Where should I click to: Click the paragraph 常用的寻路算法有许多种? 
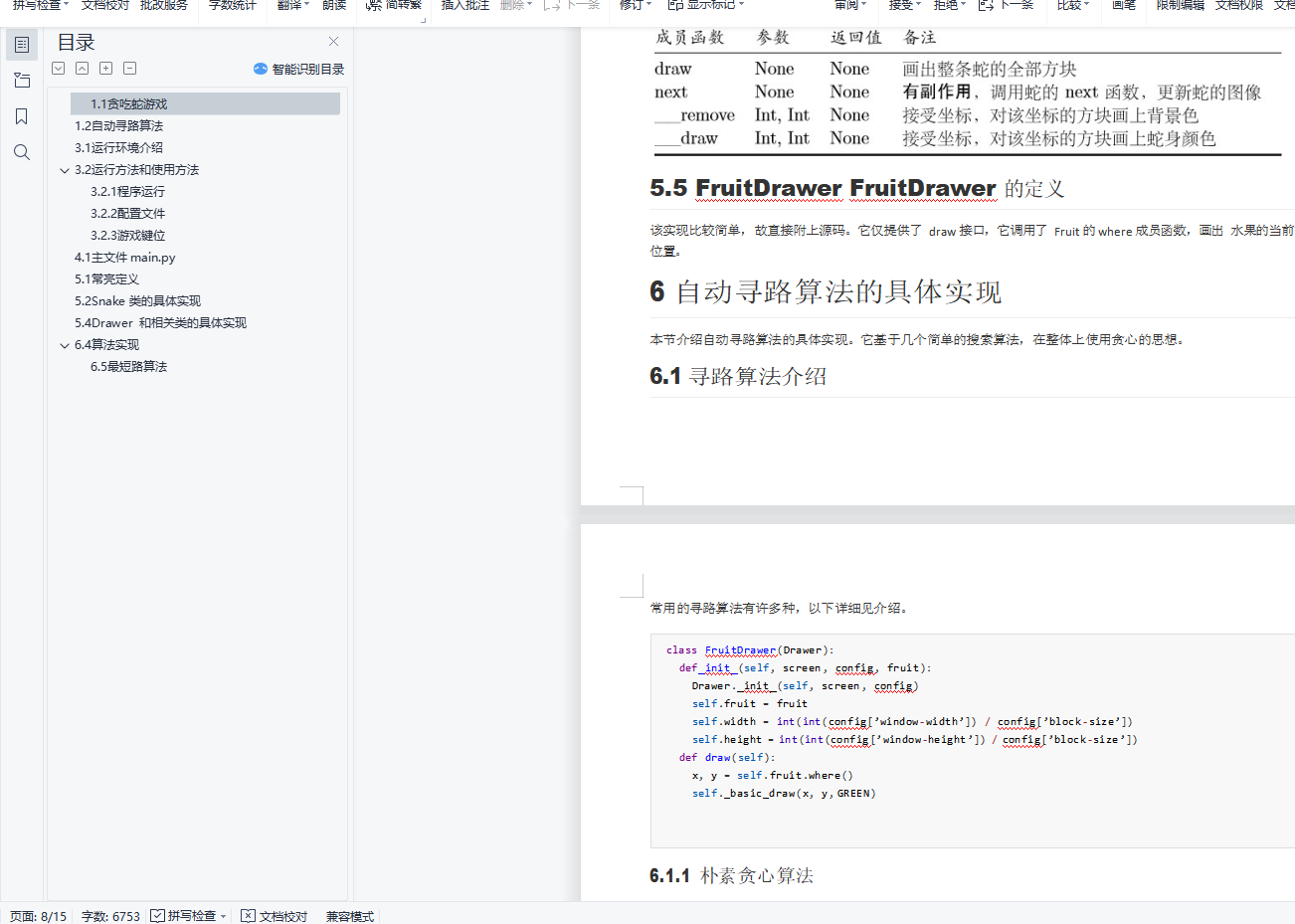pyautogui.click(x=779, y=608)
